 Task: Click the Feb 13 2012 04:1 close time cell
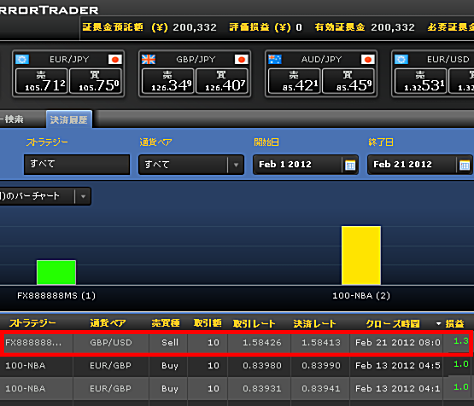pos(397,389)
